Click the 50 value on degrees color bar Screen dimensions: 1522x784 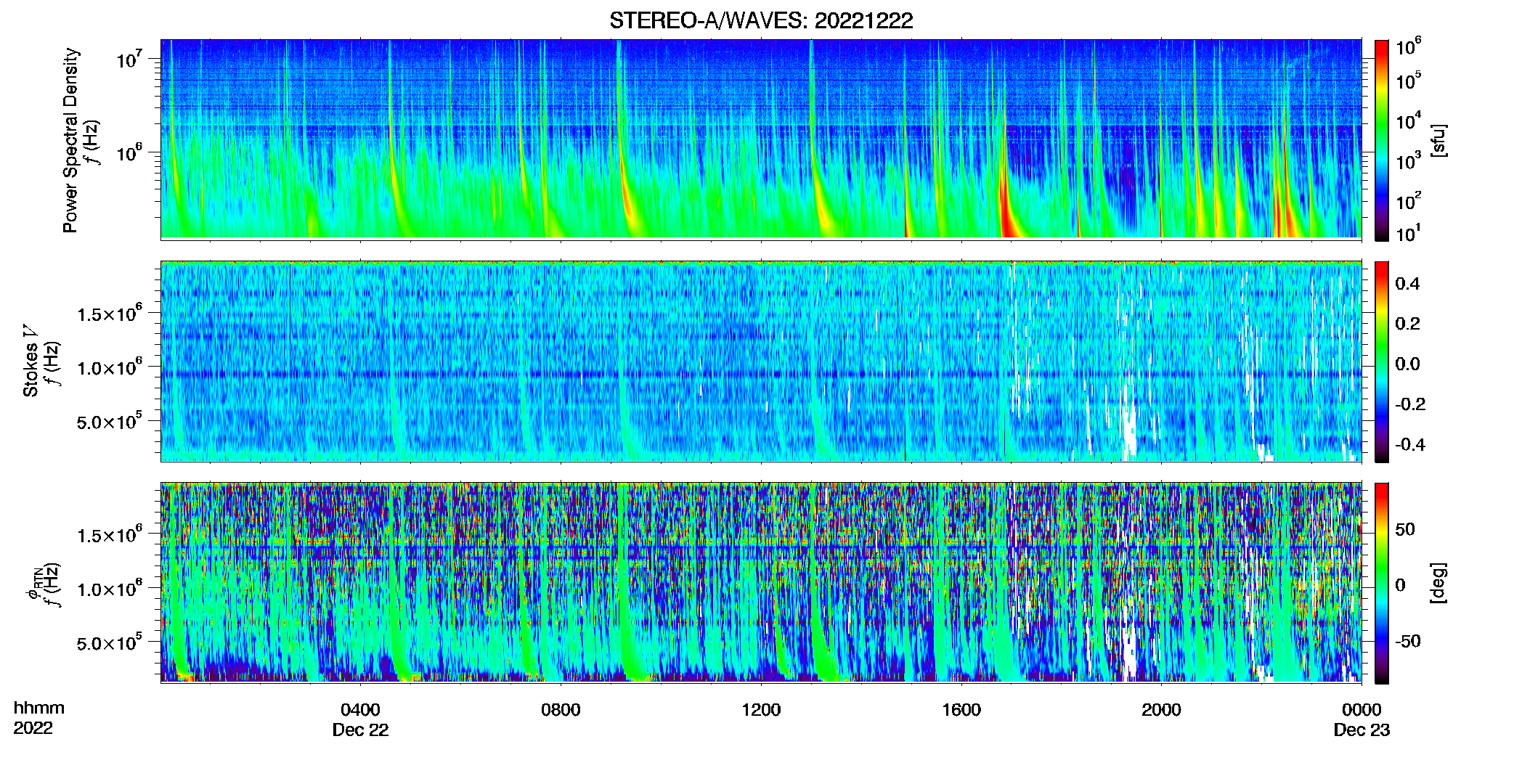click(x=1405, y=529)
